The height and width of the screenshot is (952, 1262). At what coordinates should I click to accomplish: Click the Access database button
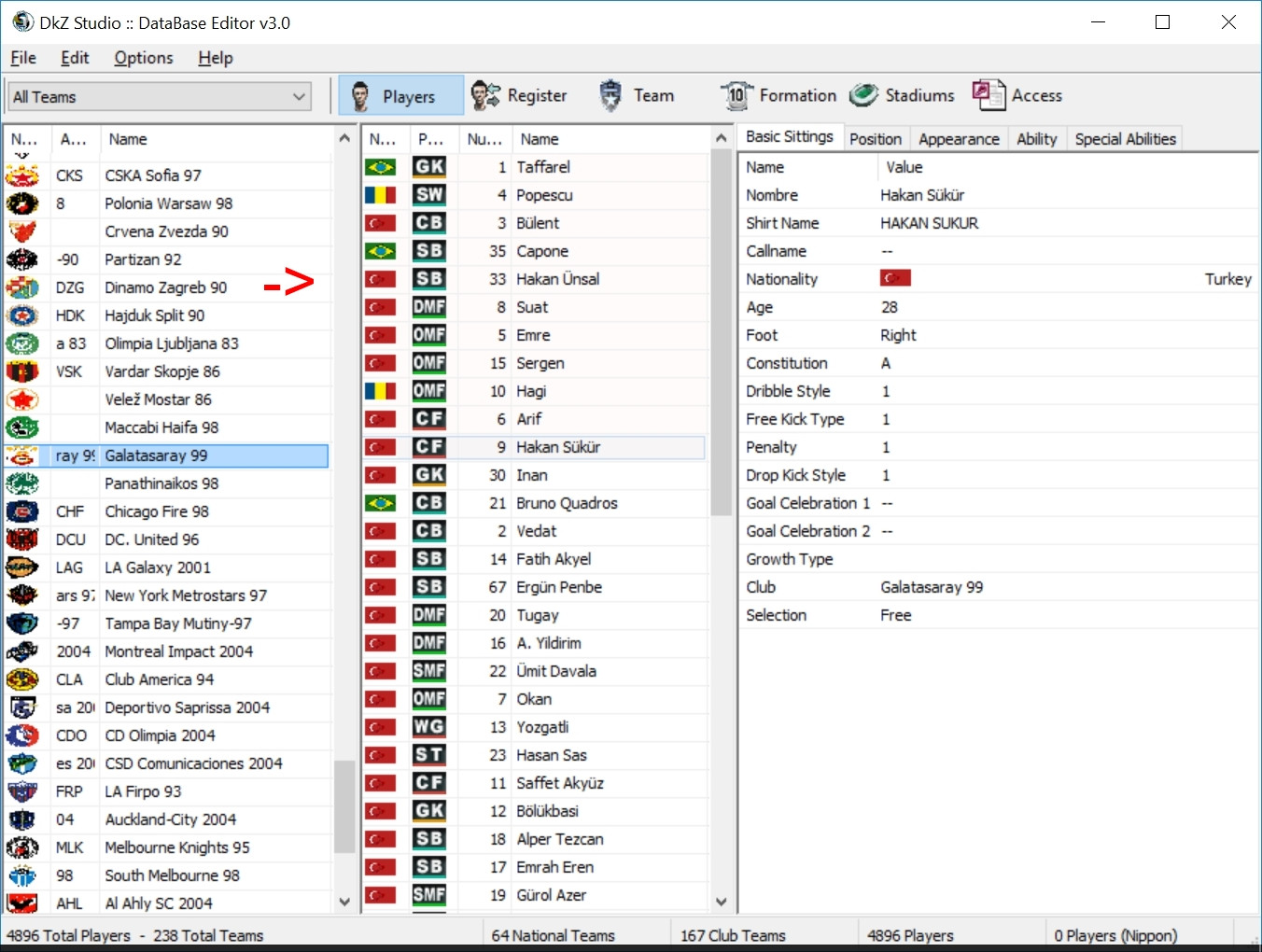tap(1018, 95)
